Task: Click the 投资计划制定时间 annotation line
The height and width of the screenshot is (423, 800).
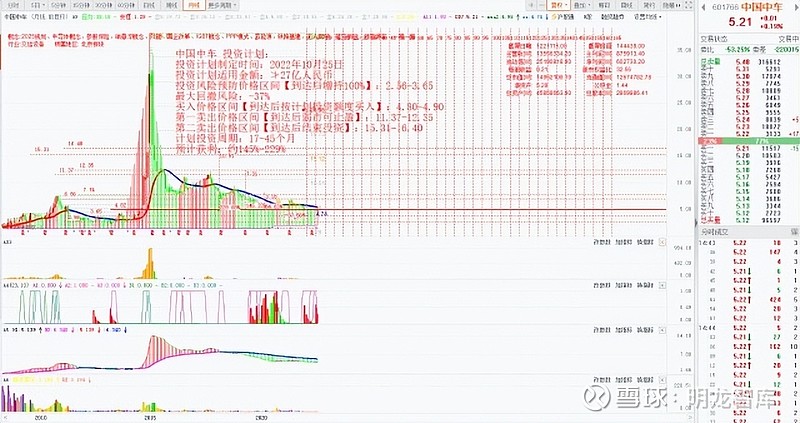Action: coord(260,65)
